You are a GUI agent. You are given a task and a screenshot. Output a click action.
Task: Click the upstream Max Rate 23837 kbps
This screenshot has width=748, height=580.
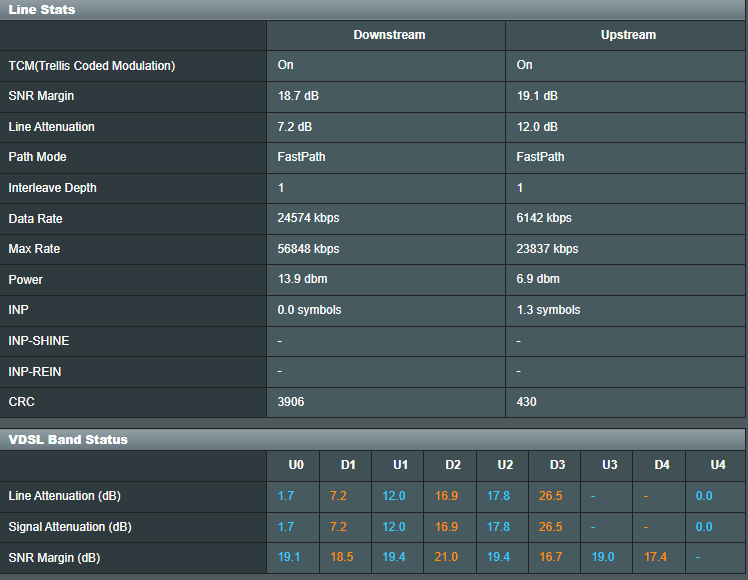[547, 249]
